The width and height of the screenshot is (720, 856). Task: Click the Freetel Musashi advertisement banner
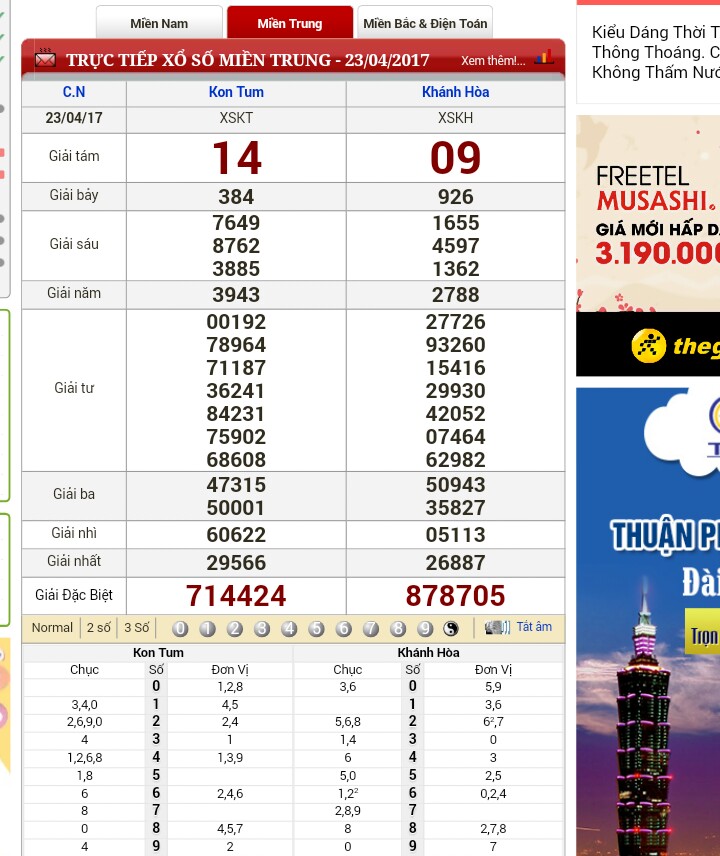pyautogui.click(x=648, y=213)
